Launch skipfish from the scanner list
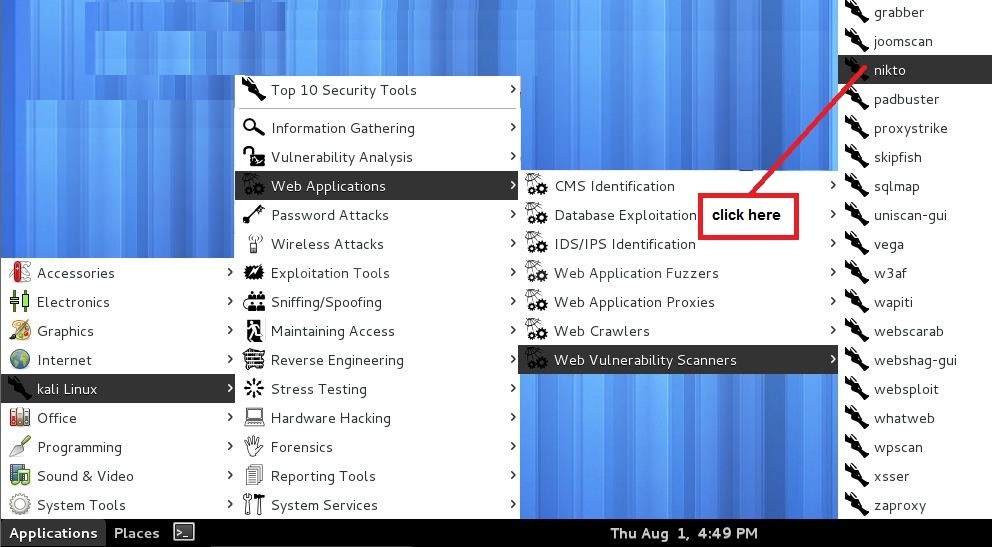 point(915,157)
